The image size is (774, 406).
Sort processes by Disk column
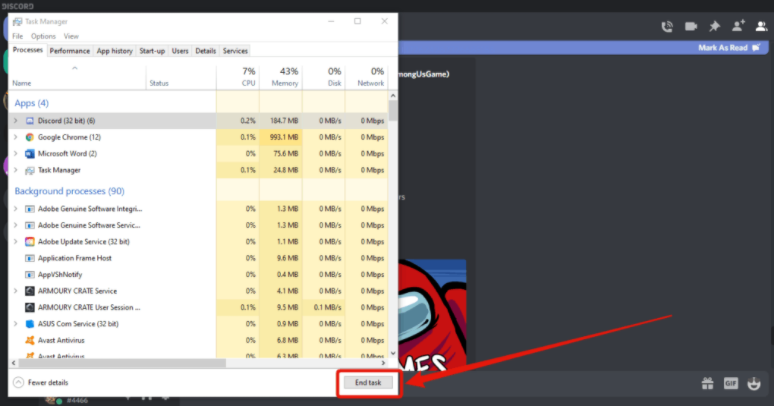click(323, 78)
